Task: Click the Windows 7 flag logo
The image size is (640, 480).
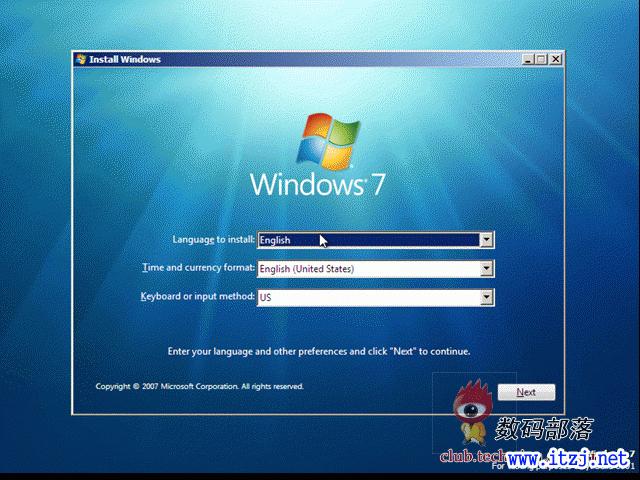Action: 328,141
